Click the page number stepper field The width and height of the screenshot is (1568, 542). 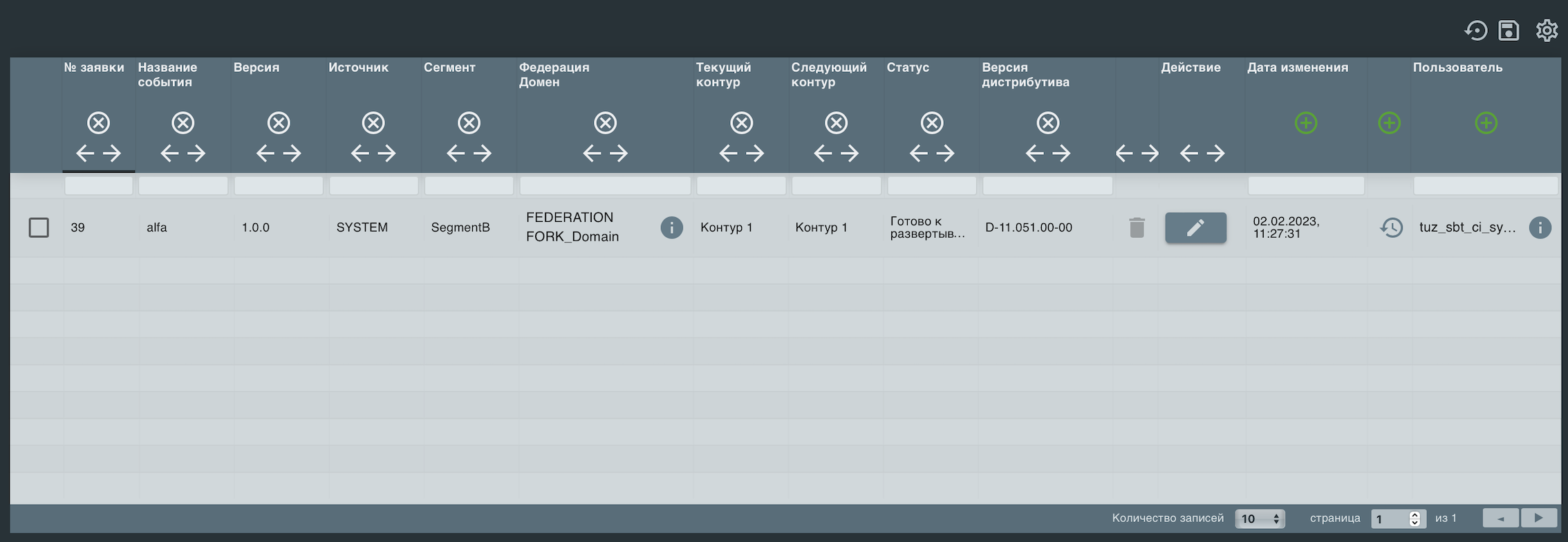(1390, 518)
